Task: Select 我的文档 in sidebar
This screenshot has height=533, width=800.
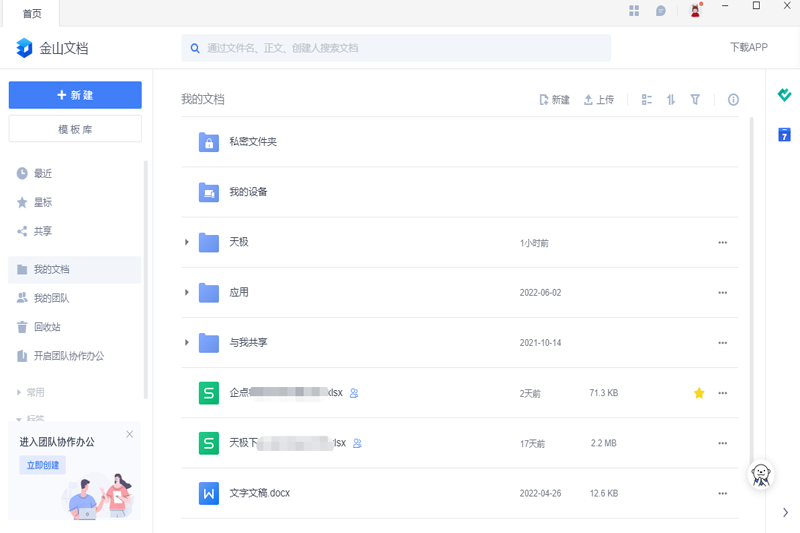Action: [x=74, y=269]
